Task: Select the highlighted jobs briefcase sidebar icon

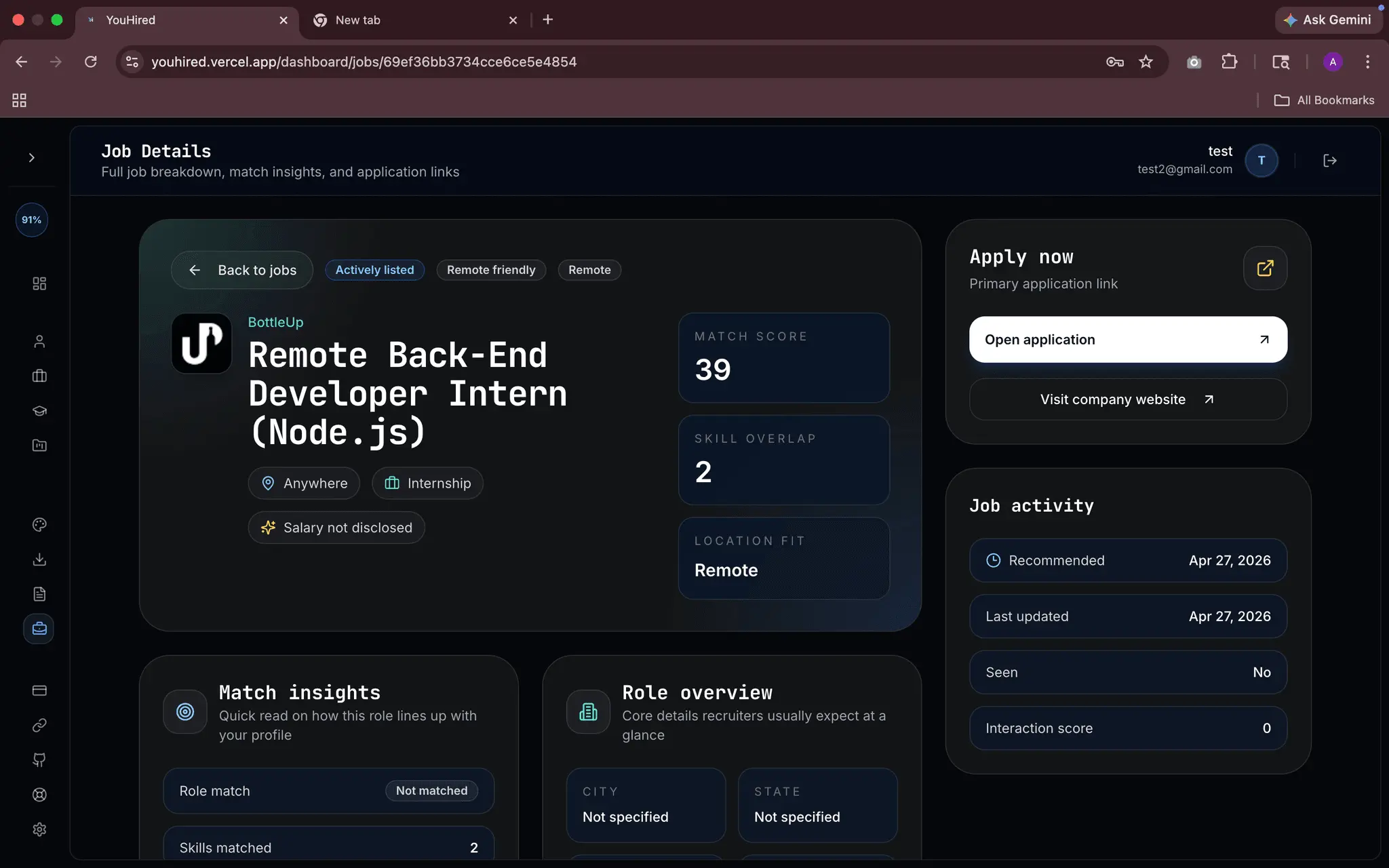Action: 39,629
